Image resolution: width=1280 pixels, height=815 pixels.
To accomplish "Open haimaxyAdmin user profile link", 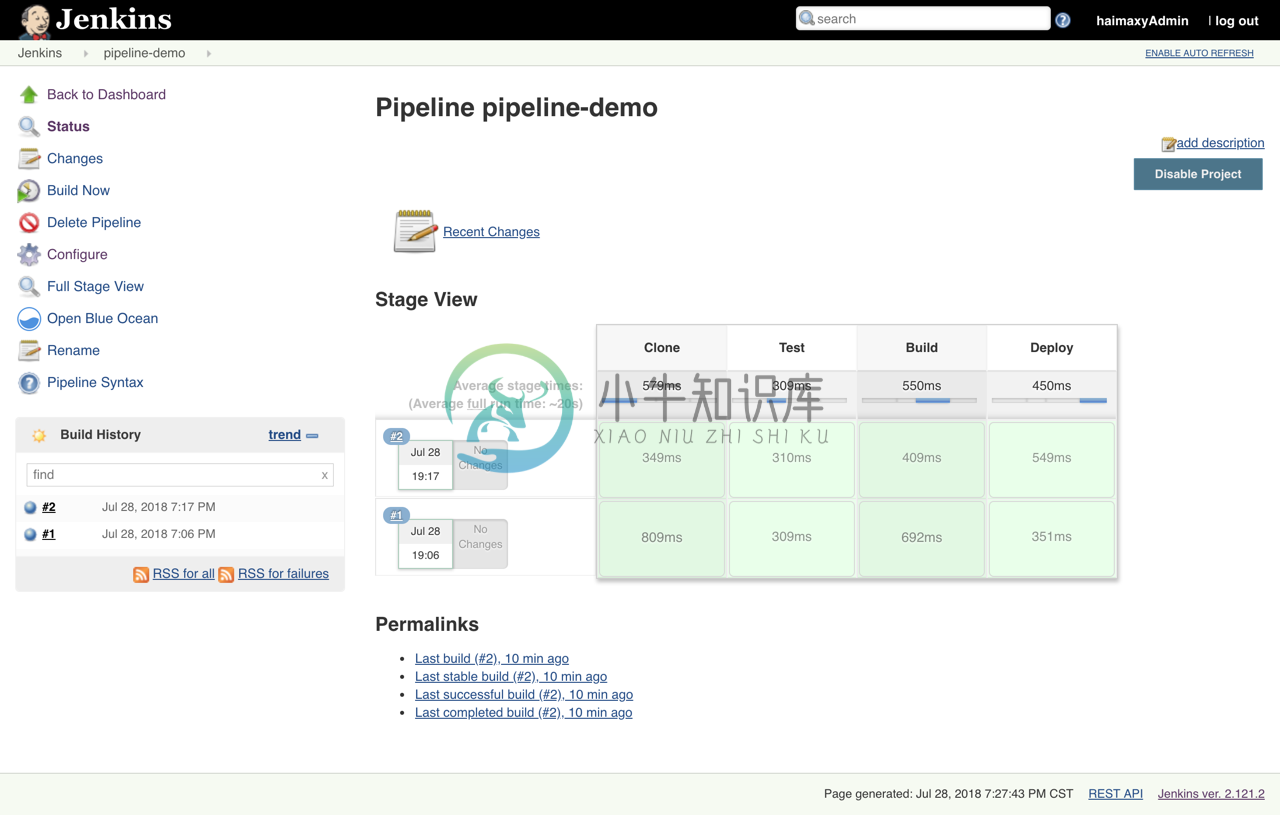I will (1142, 20).
